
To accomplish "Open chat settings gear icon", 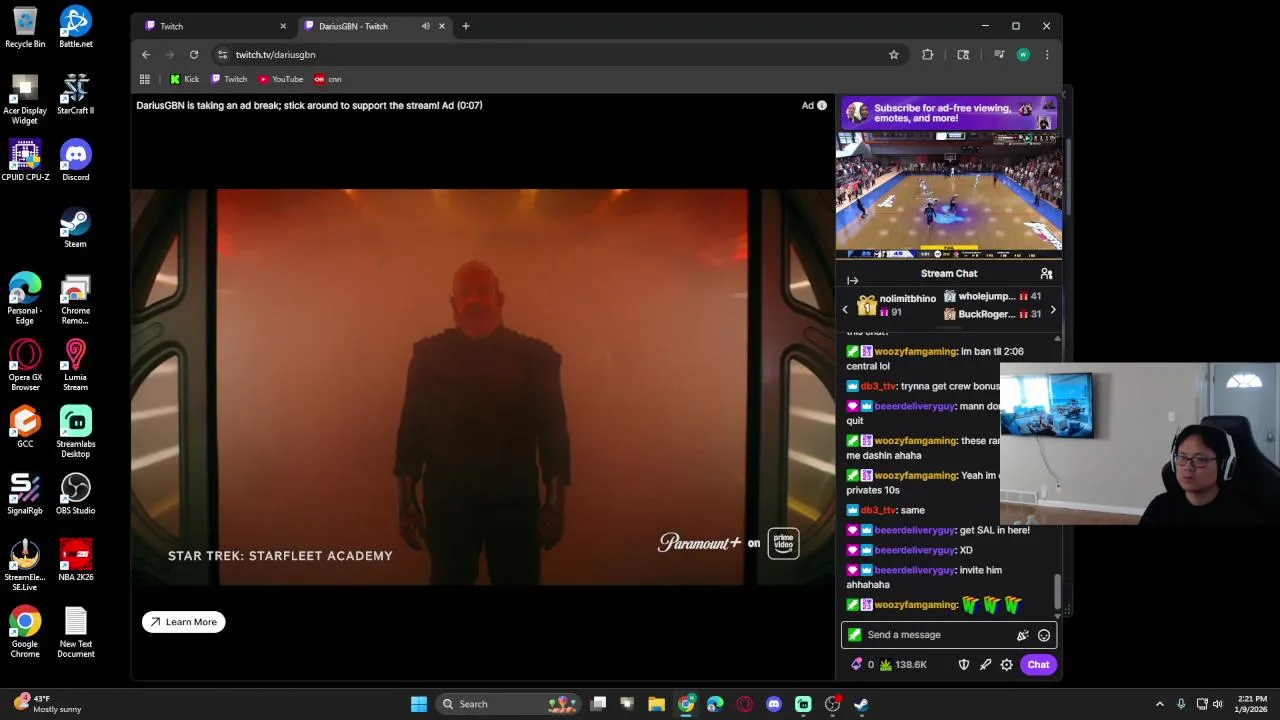I will pyautogui.click(x=1007, y=665).
